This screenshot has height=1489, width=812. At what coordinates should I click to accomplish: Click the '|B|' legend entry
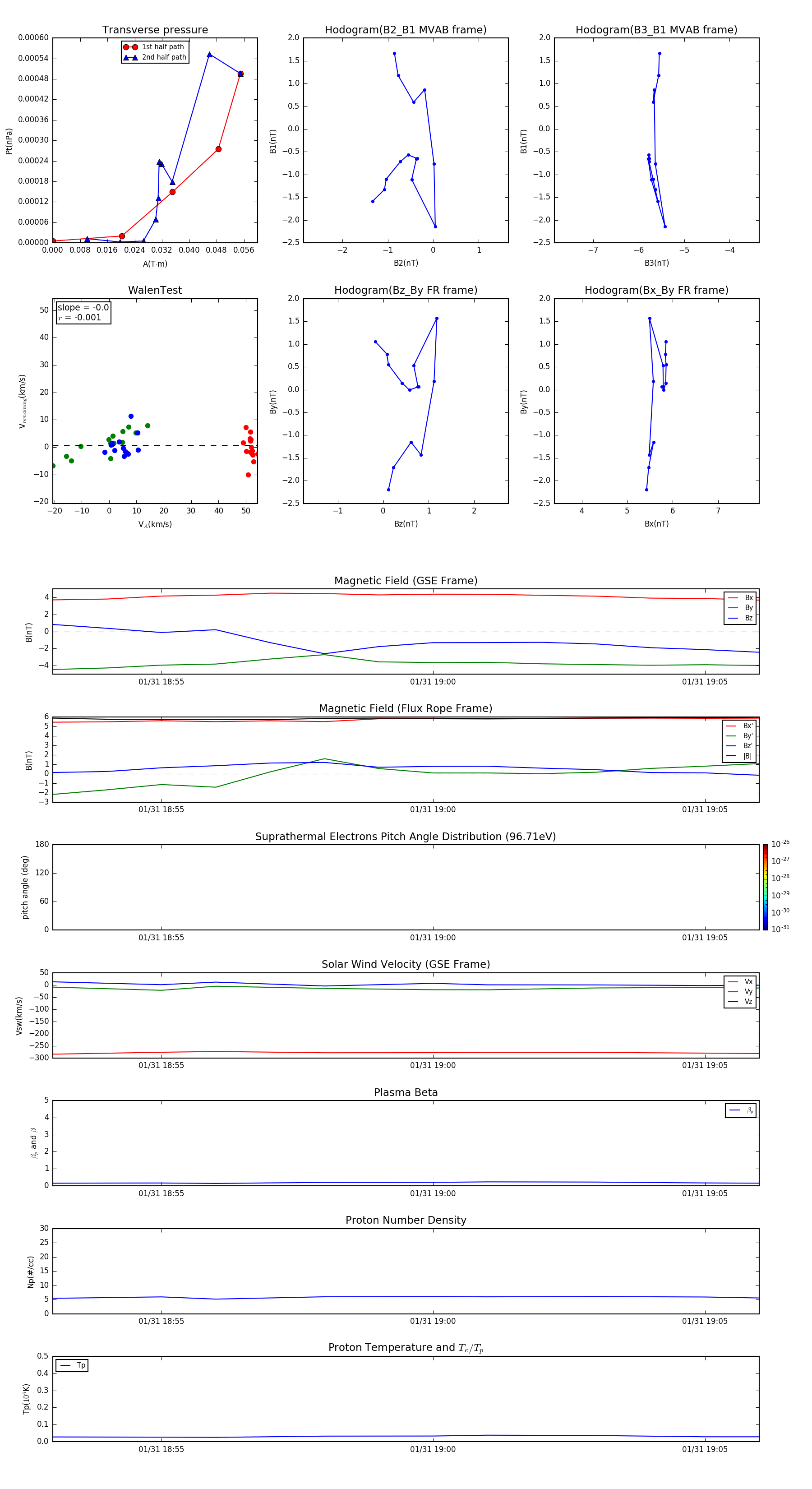point(740,756)
